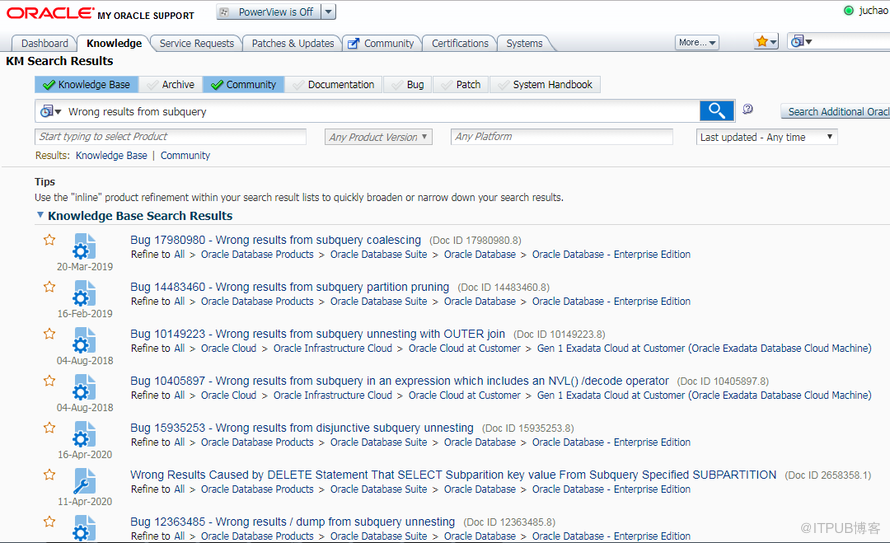Open Bug 15935253 disjunctive subquery unnesting article
Image resolution: width=890 pixels, height=543 pixels.
click(302, 428)
